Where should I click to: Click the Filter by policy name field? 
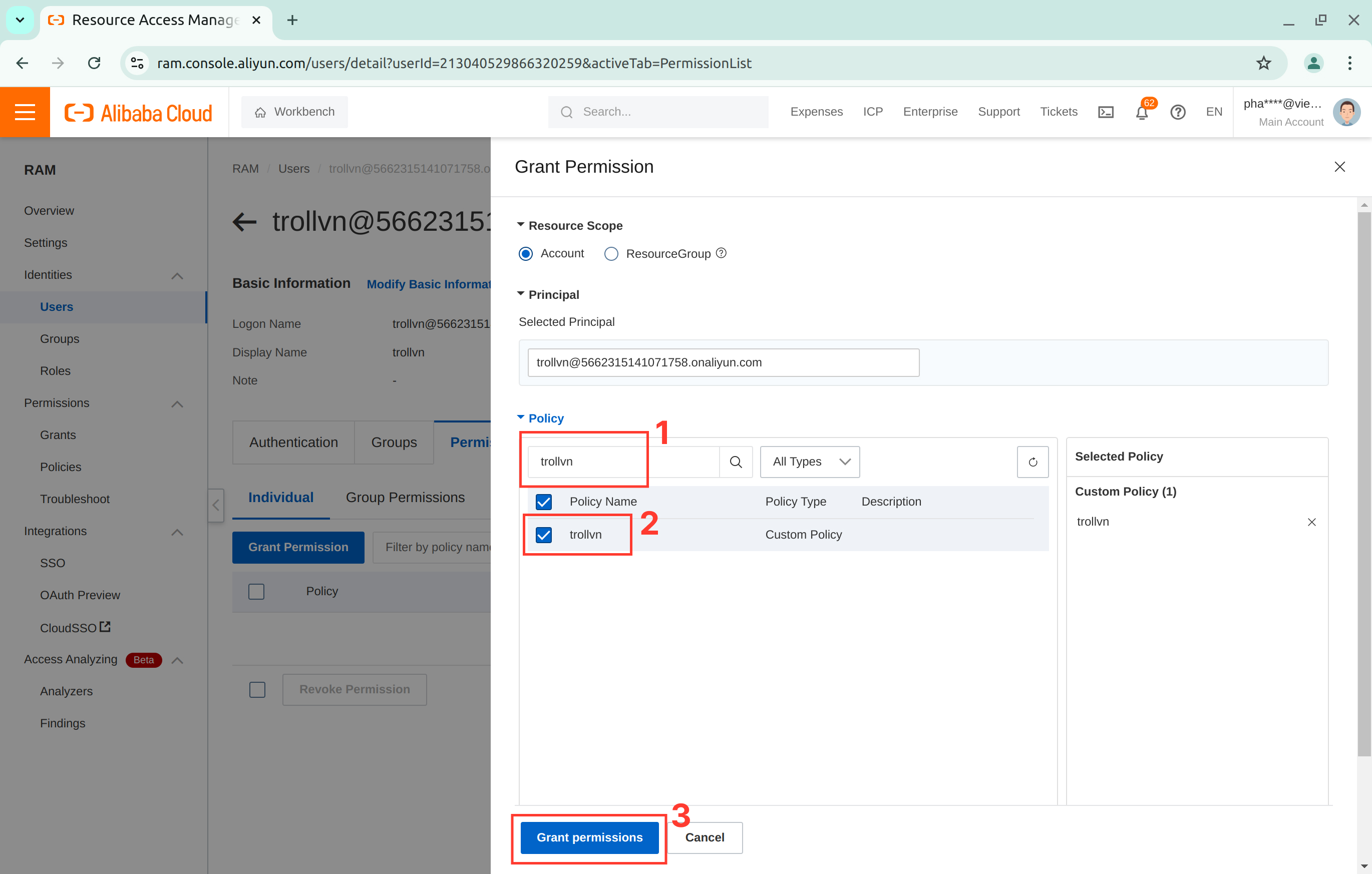click(432, 548)
